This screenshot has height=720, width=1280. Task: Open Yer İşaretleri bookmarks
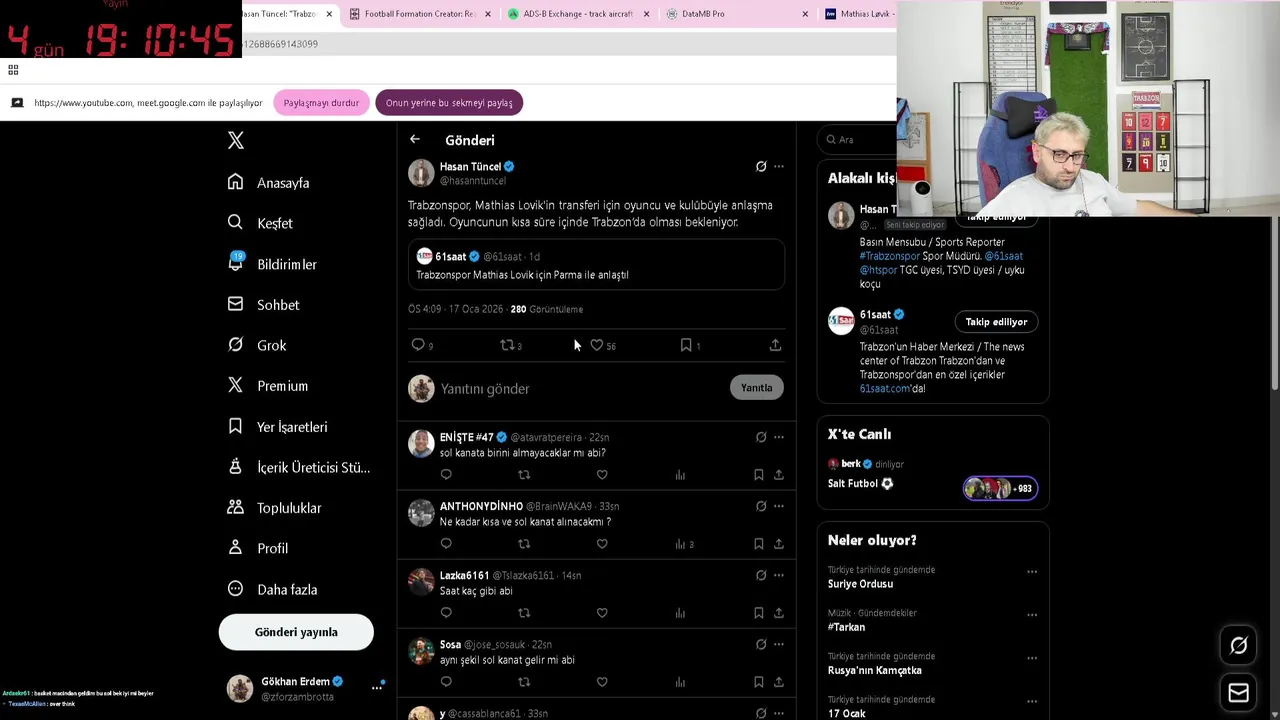click(277, 427)
